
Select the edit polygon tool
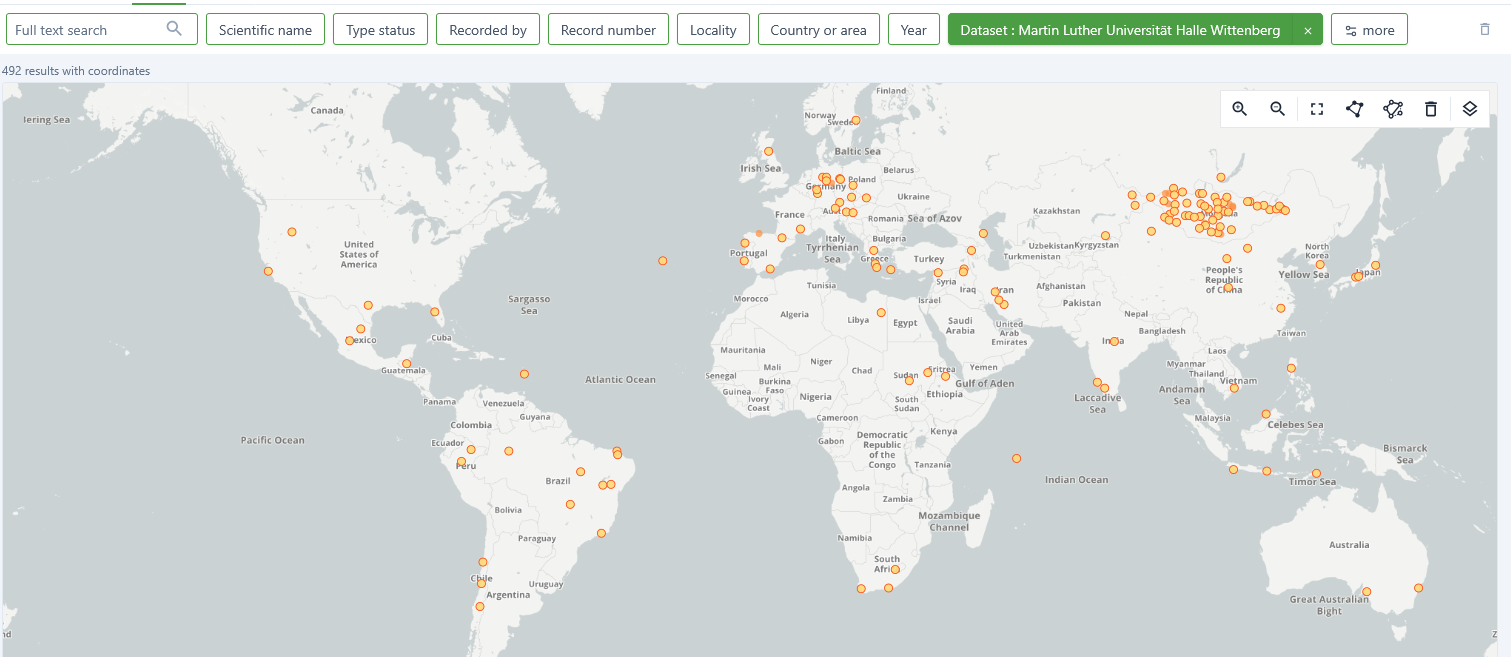coord(1393,109)
